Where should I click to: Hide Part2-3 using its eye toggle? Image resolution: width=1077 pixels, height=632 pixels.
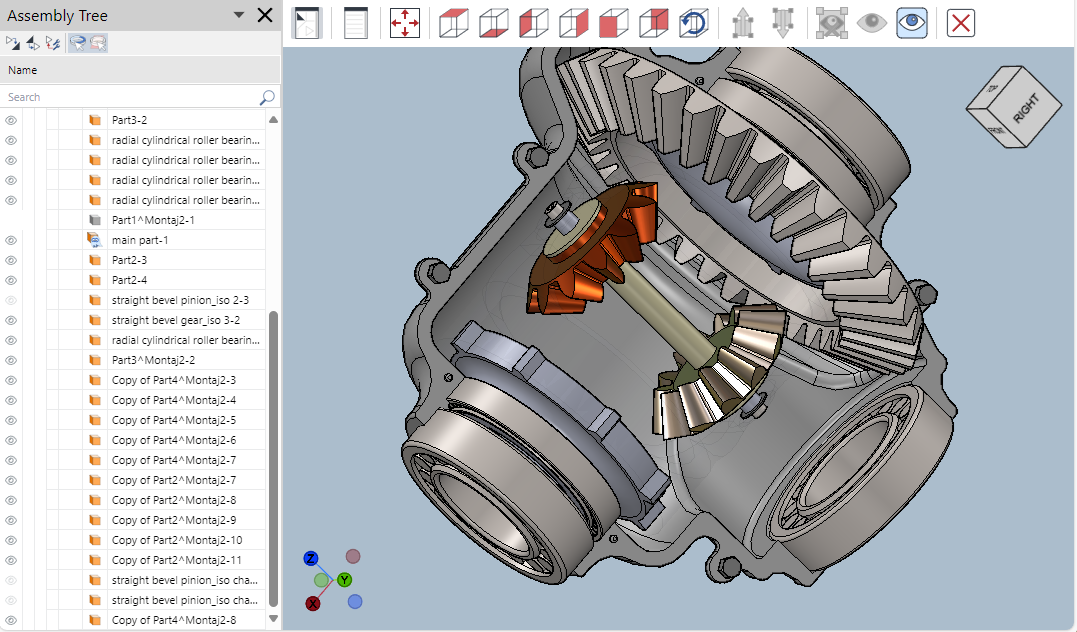point(10,260)
